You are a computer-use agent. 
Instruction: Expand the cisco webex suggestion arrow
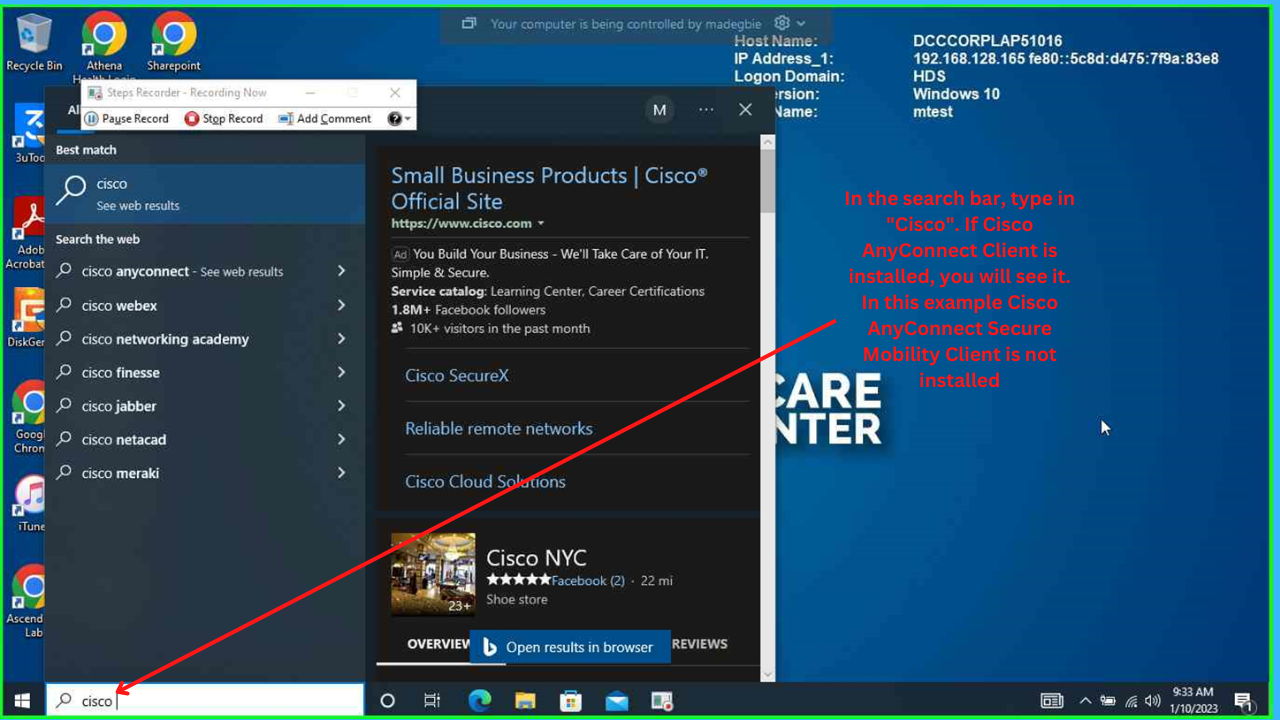pos(341,305)
